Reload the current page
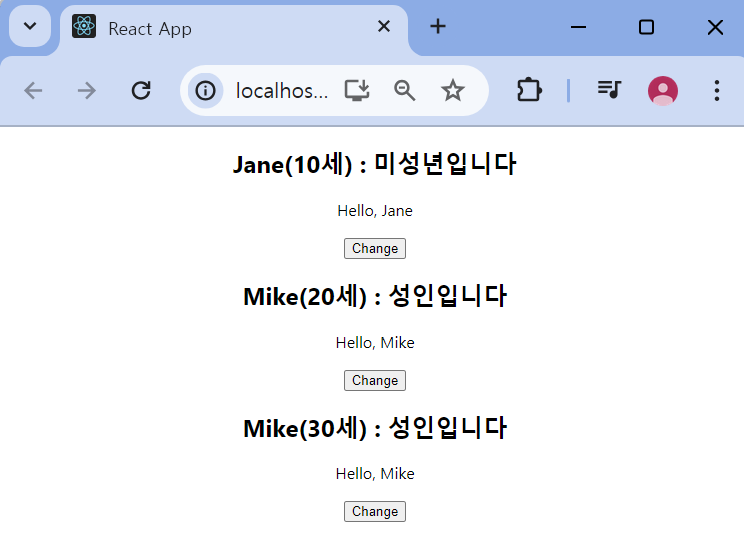Viewport: 744px width, 534px height. pyautogui.click(x=141, y=90)
